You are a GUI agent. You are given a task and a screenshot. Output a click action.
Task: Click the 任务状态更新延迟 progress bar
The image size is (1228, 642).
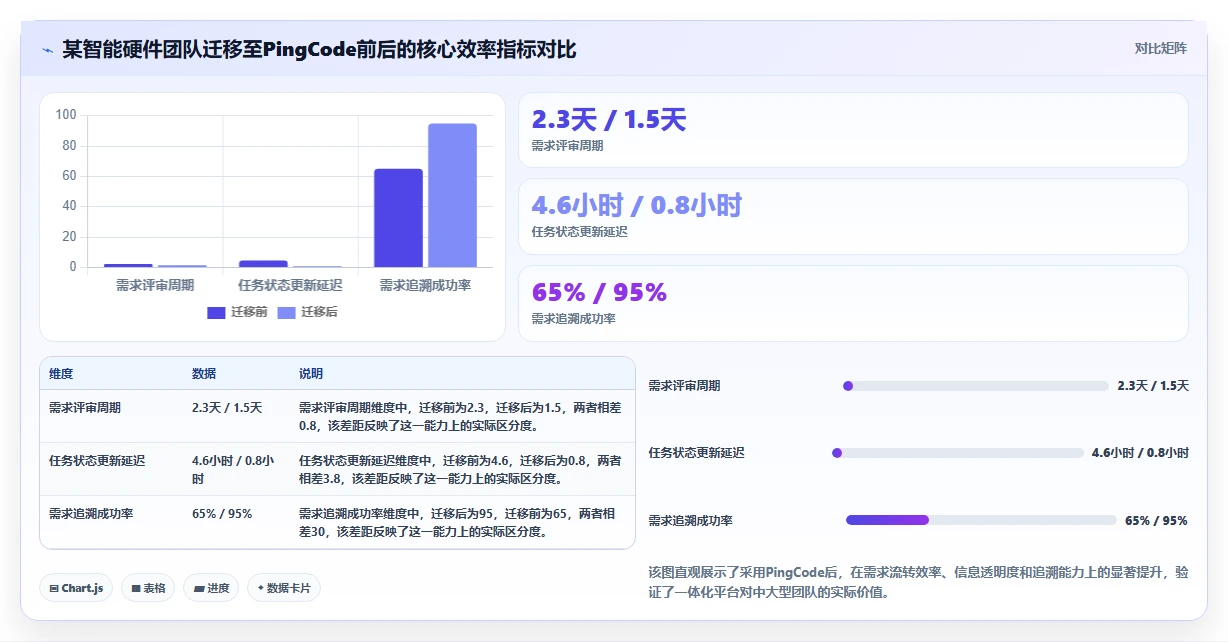(958, 453)
